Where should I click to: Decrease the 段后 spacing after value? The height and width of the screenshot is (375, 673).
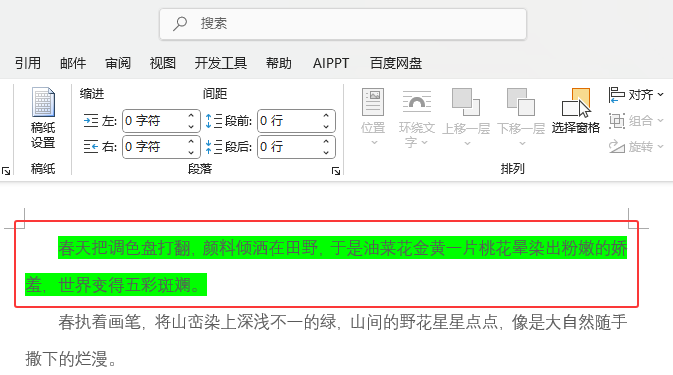click(x=326, y=152)
